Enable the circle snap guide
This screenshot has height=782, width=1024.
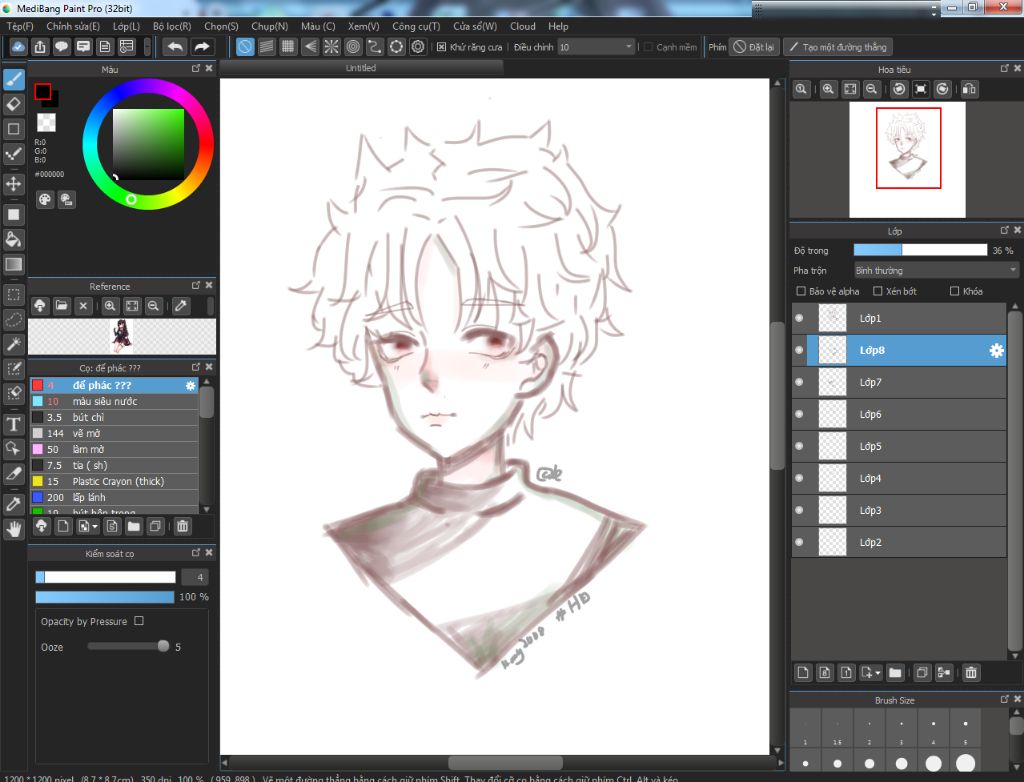pos(353,47)
